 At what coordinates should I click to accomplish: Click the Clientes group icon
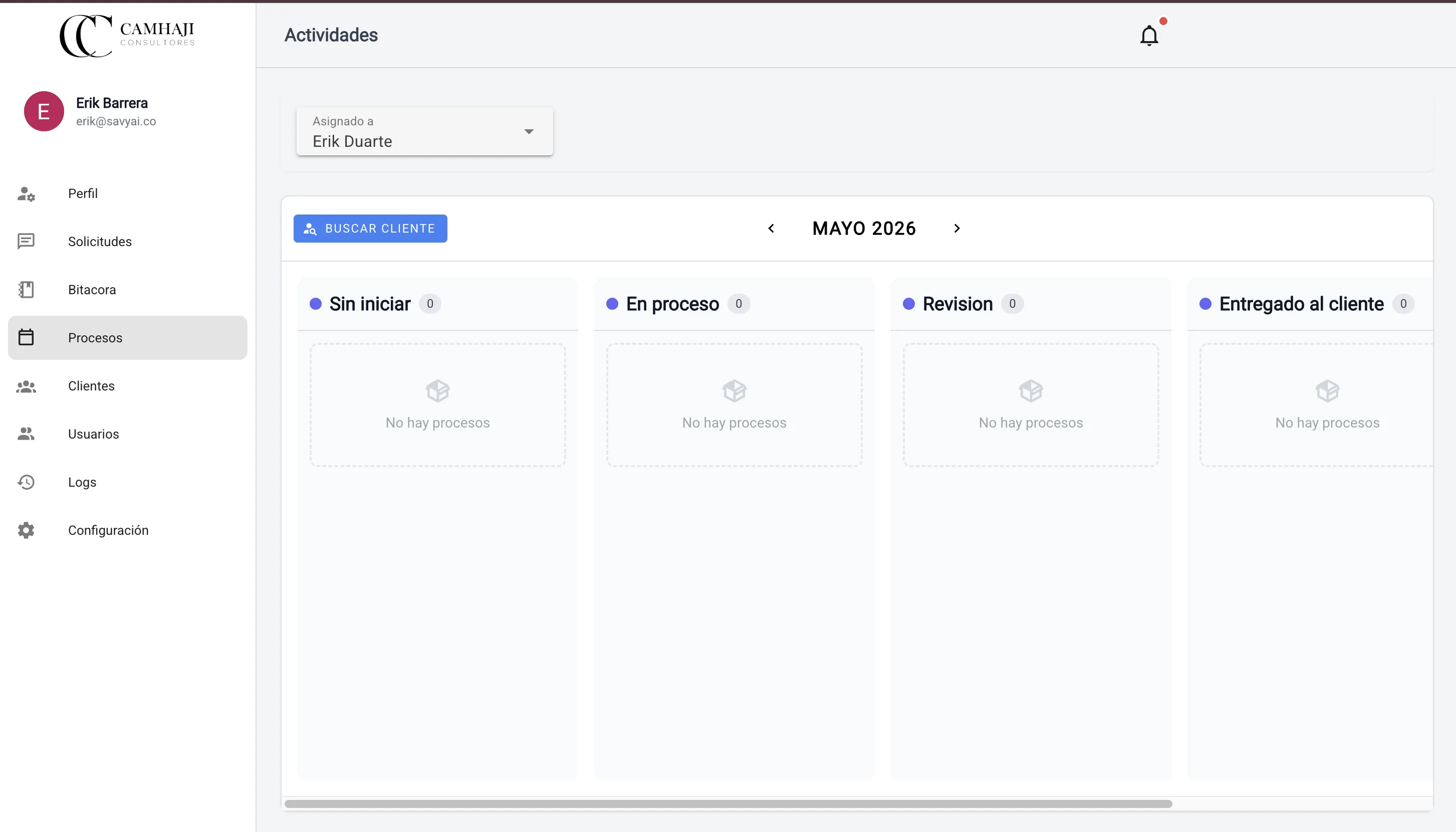pyautogui.click(x=26, y=386)
